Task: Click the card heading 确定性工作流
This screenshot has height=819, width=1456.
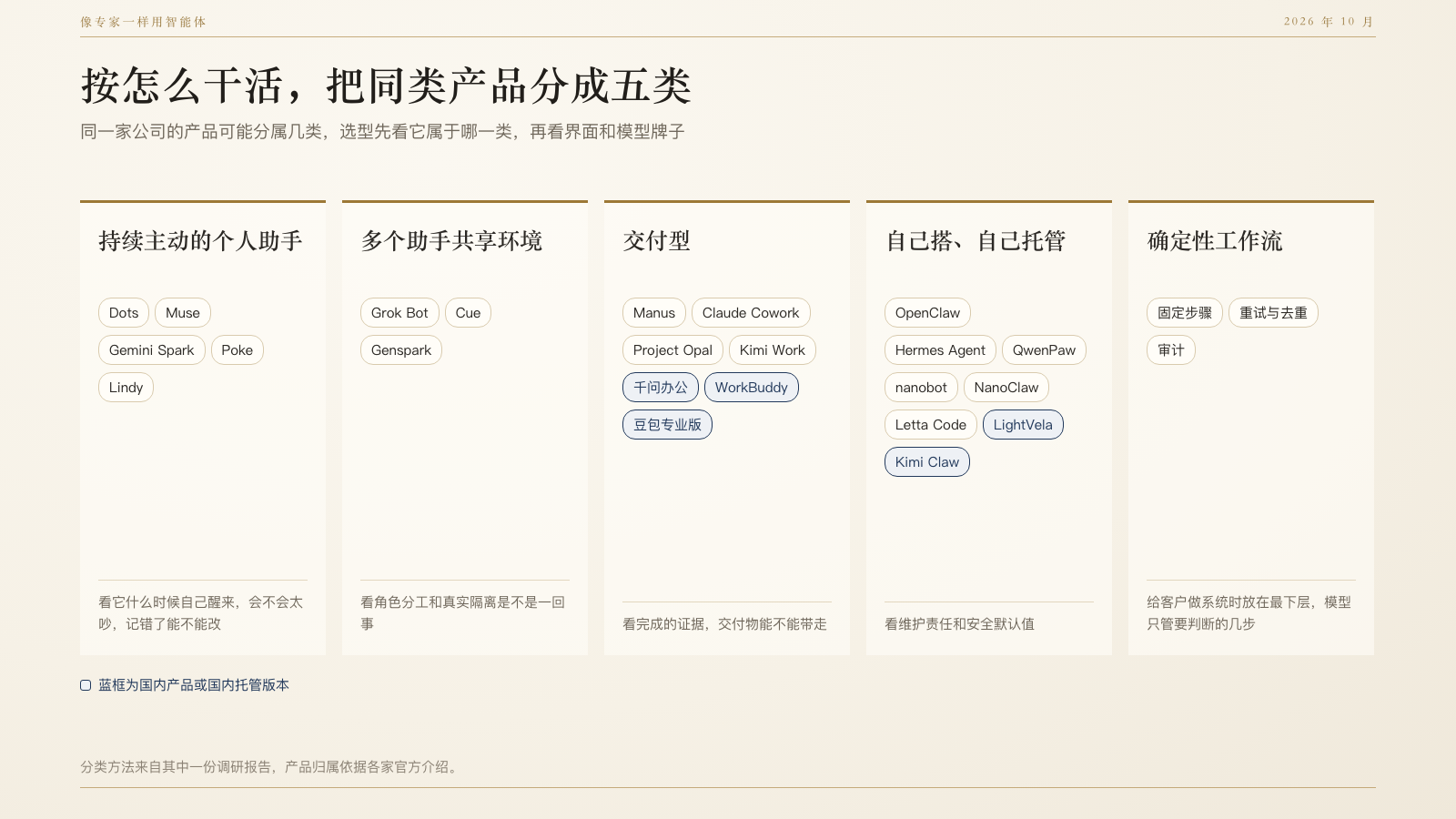Action: pyautogui.click(x=1215, y=241)
